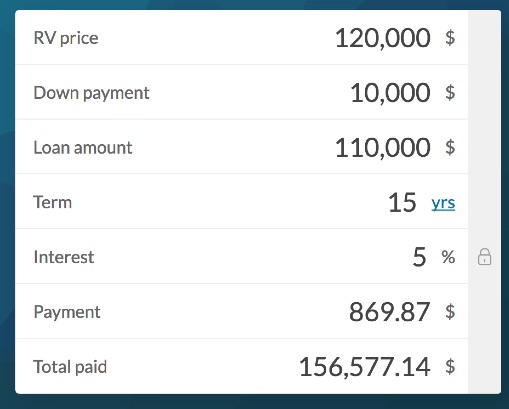Click the Down payment label
The width and height of the screenshot is (509, 409).
click(x=91, y=93)
